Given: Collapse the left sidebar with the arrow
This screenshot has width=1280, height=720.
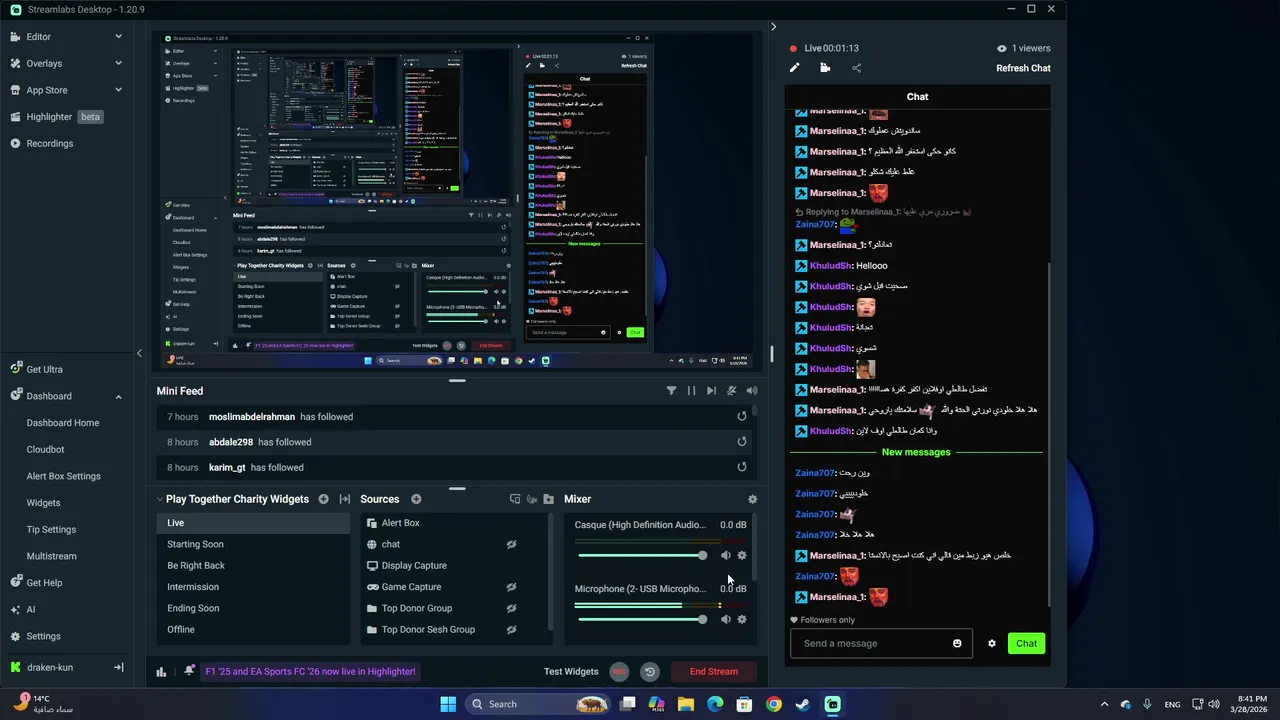Looking at the screenshot, I should [139, 353].
